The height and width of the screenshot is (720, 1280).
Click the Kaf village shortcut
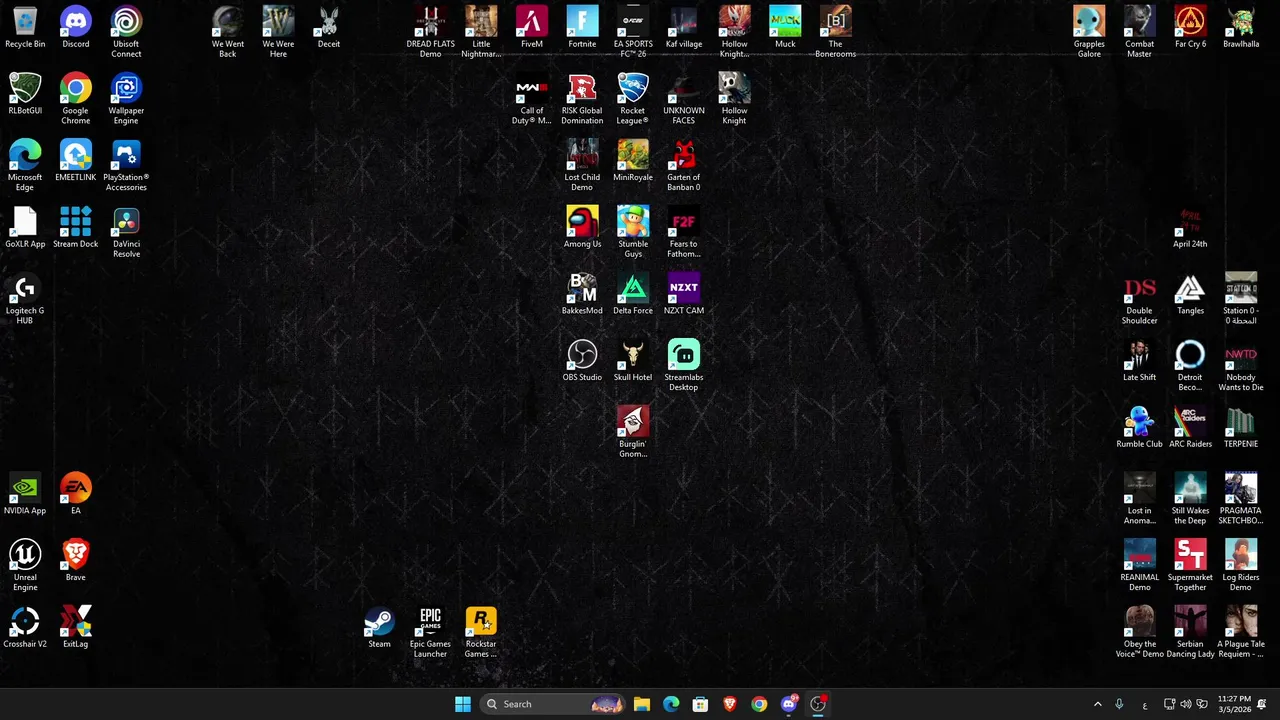click(x=684, y=28)
